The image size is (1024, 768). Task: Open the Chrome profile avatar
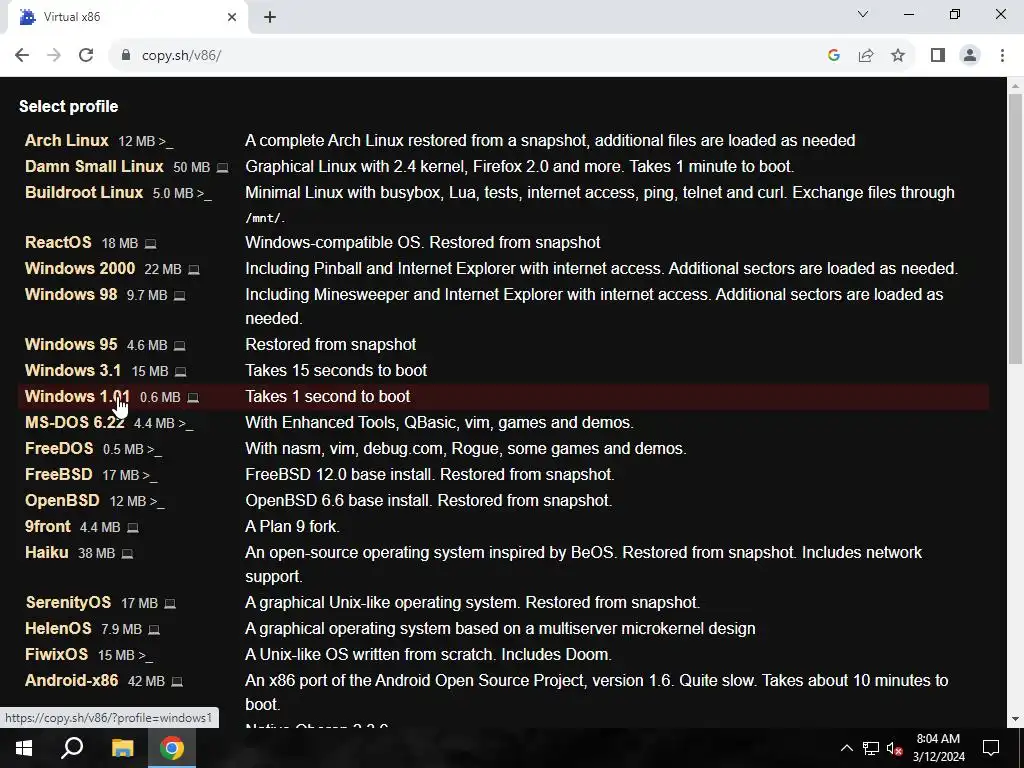970,56
